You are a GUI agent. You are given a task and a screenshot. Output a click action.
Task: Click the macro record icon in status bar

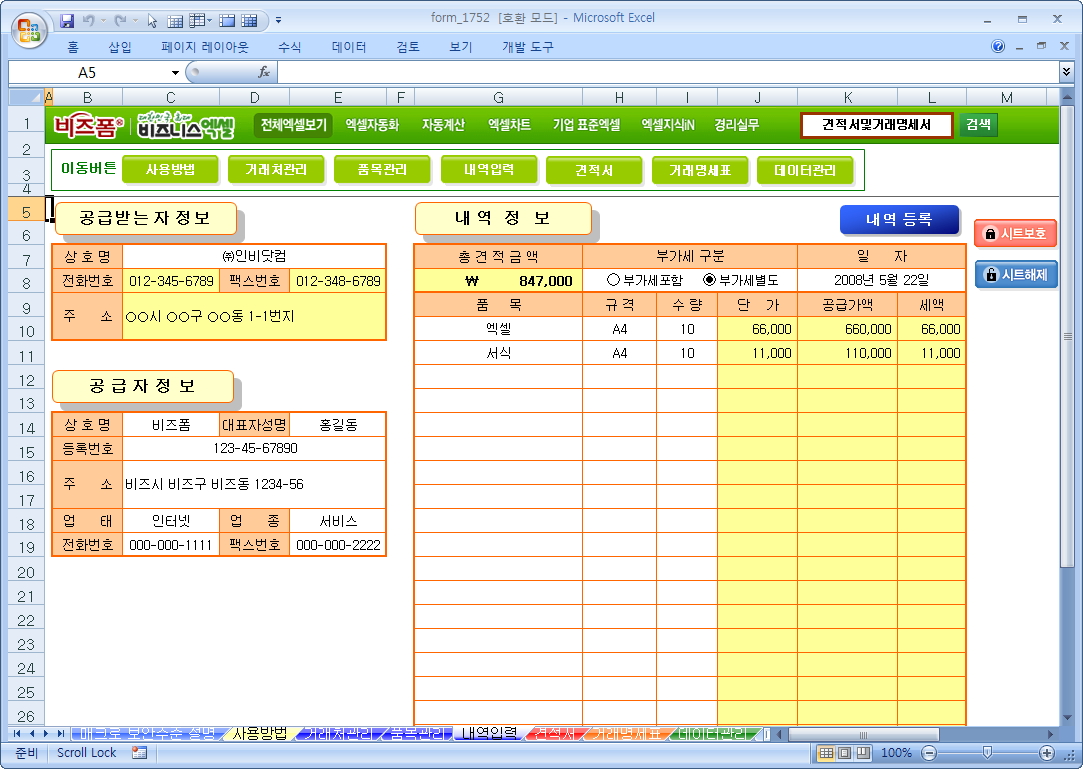click(x=139, y=752)
